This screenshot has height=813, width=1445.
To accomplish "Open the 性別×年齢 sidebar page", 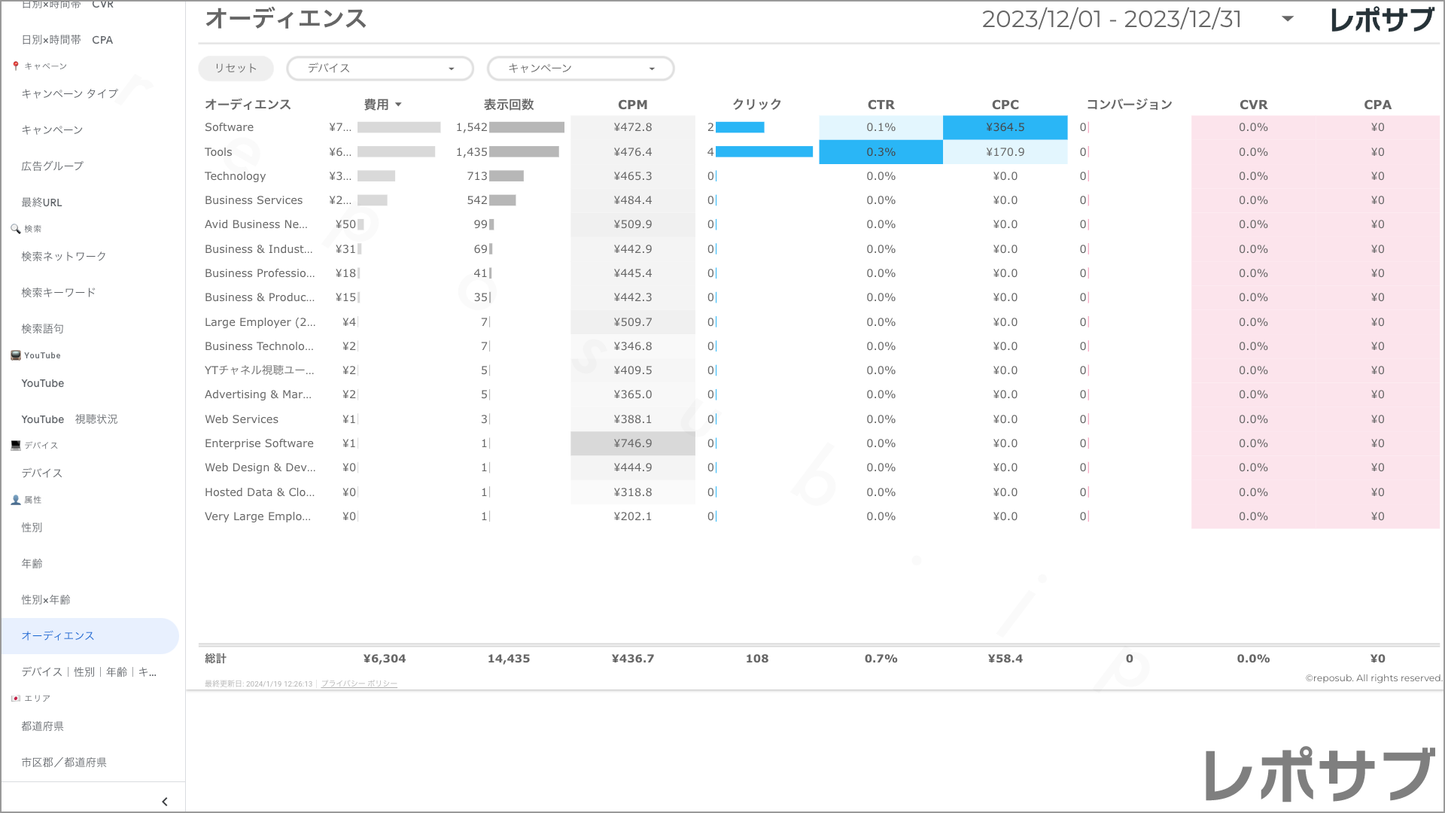I will 46,599.
